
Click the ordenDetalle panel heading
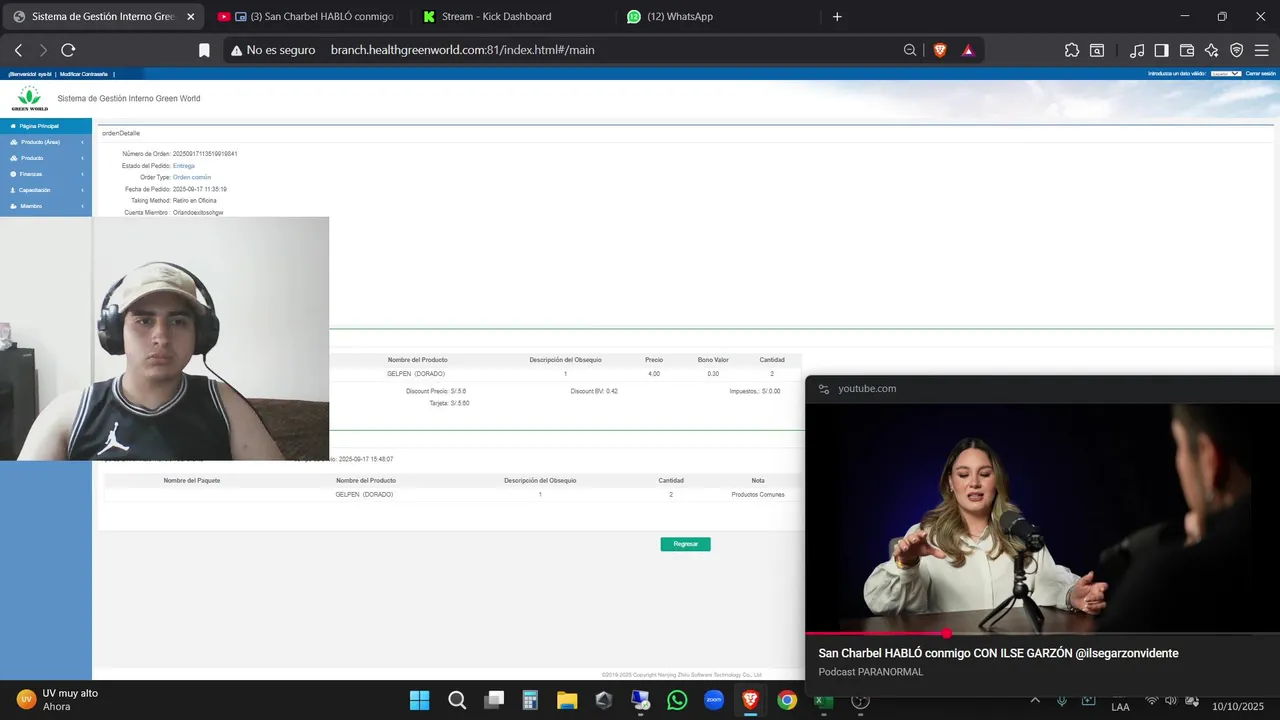tap(121, 133)
